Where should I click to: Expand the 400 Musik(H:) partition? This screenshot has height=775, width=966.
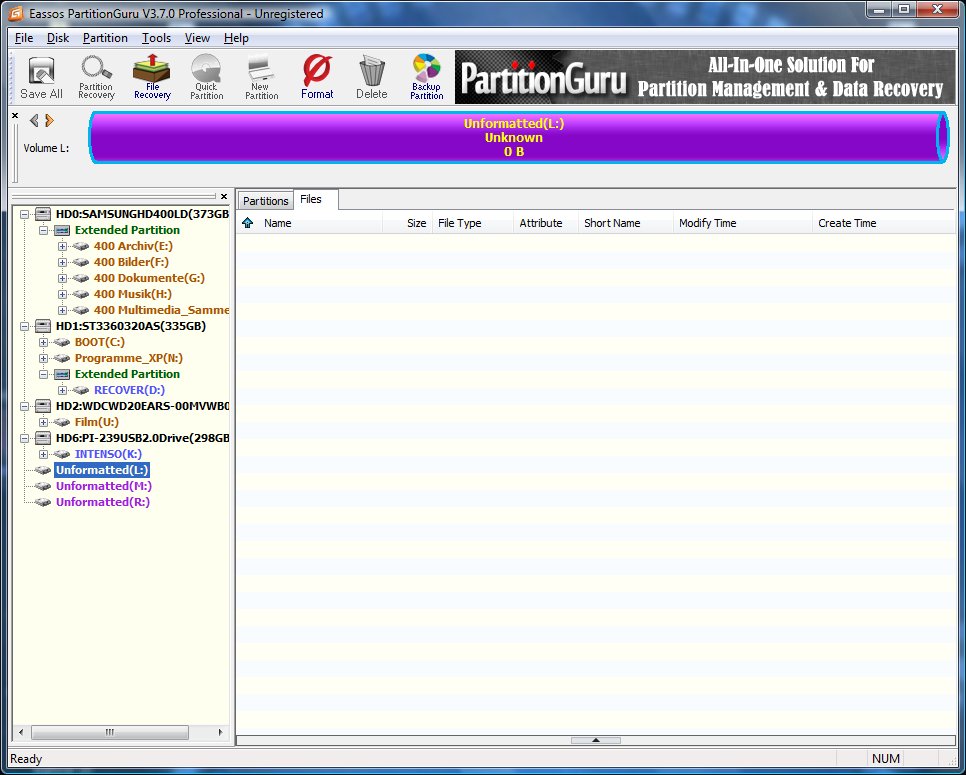62,294
